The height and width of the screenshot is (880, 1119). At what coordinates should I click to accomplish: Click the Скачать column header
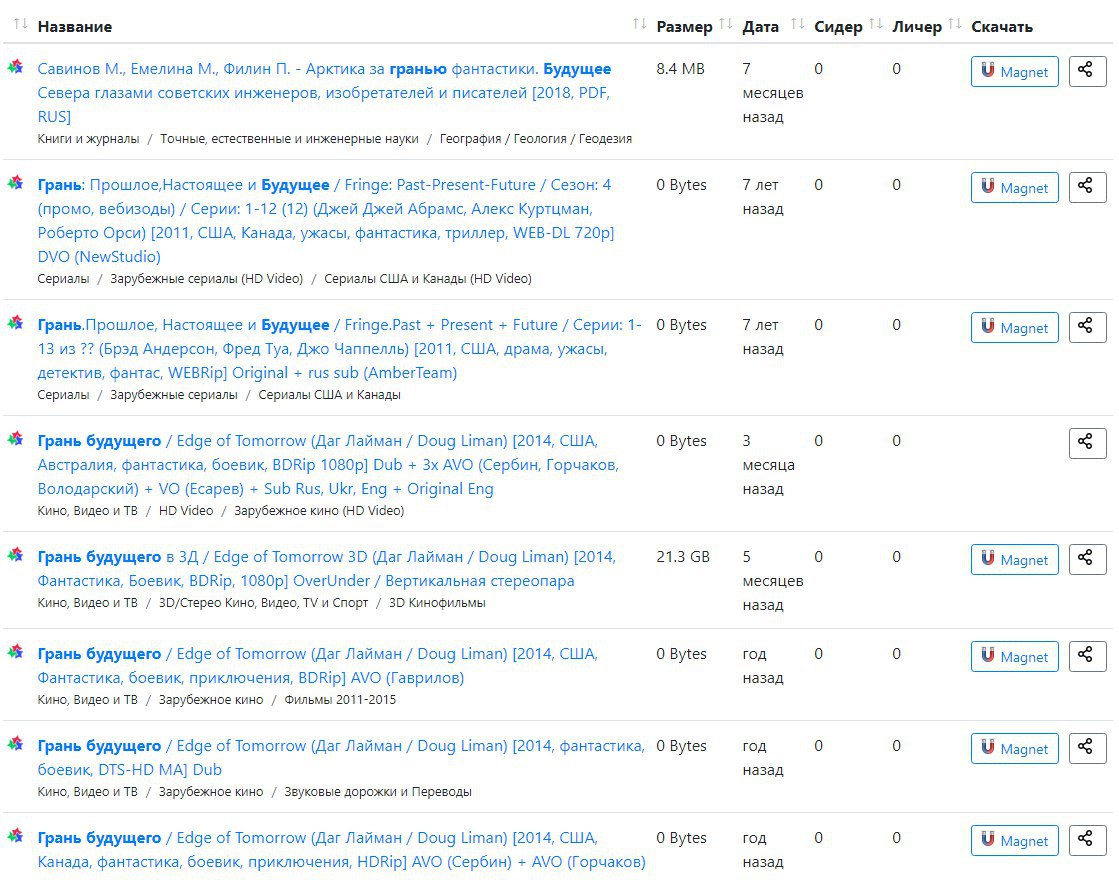tap(1002, 26)
